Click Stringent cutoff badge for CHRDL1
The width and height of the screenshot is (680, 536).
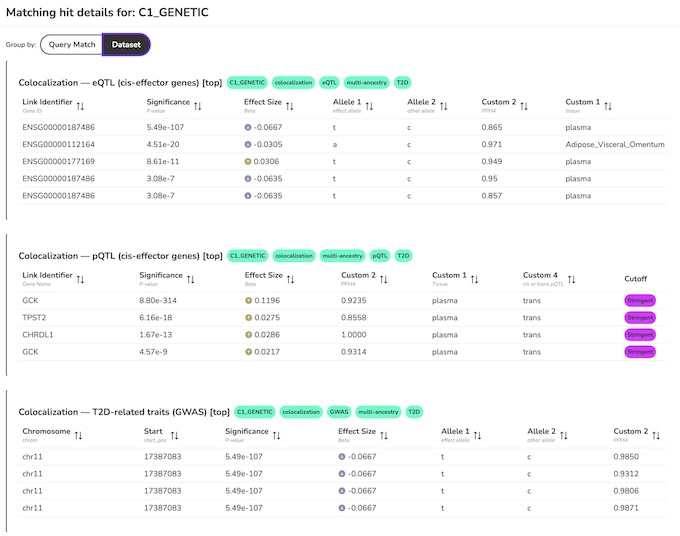tap(640, 335)
